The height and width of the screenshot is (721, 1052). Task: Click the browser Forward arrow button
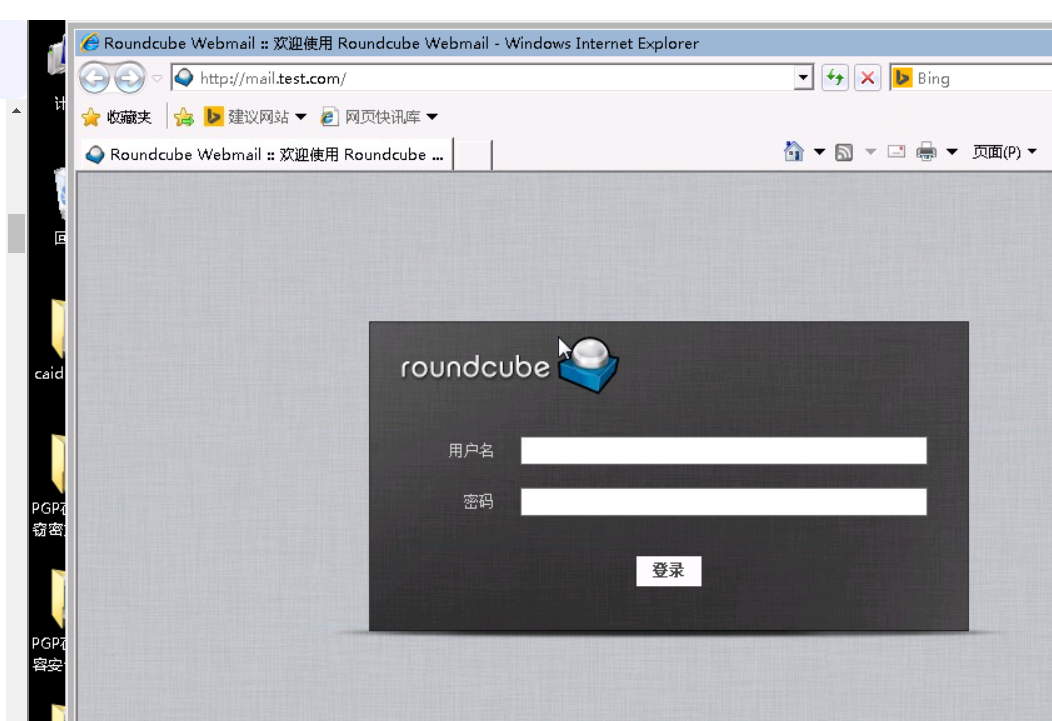point(129,78)
